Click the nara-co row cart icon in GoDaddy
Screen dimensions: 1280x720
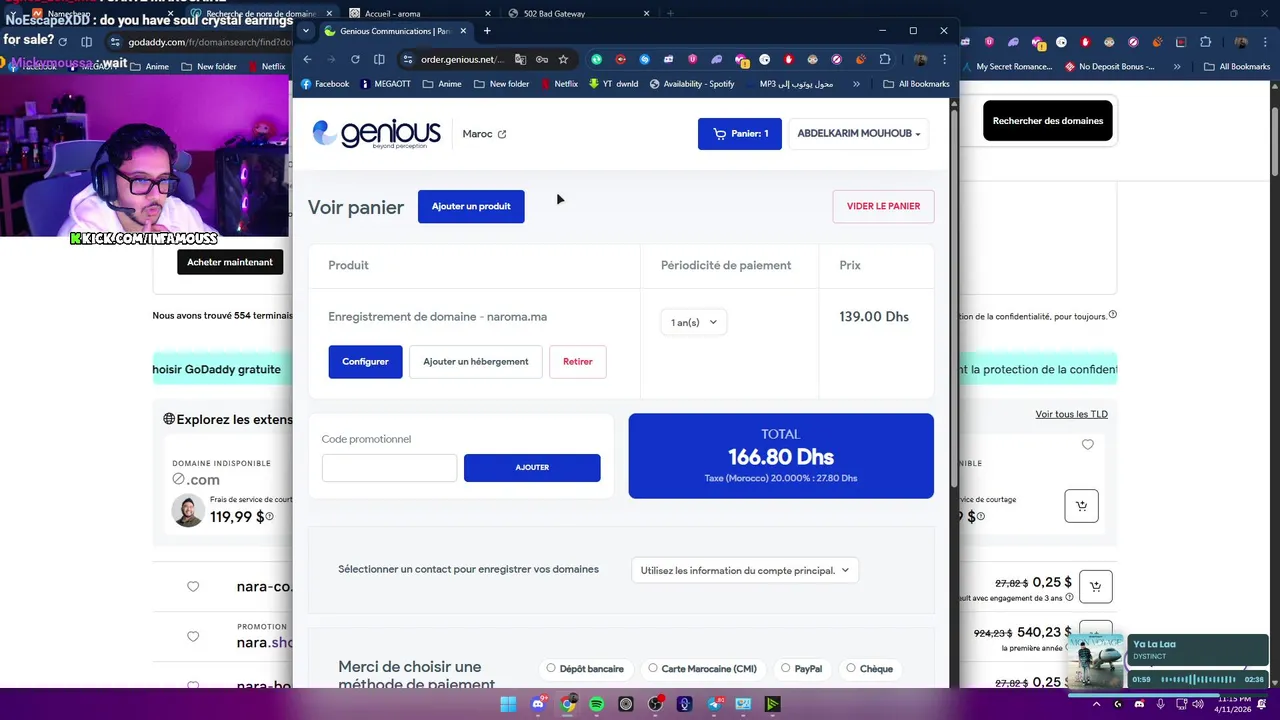tap(1096, 586)
